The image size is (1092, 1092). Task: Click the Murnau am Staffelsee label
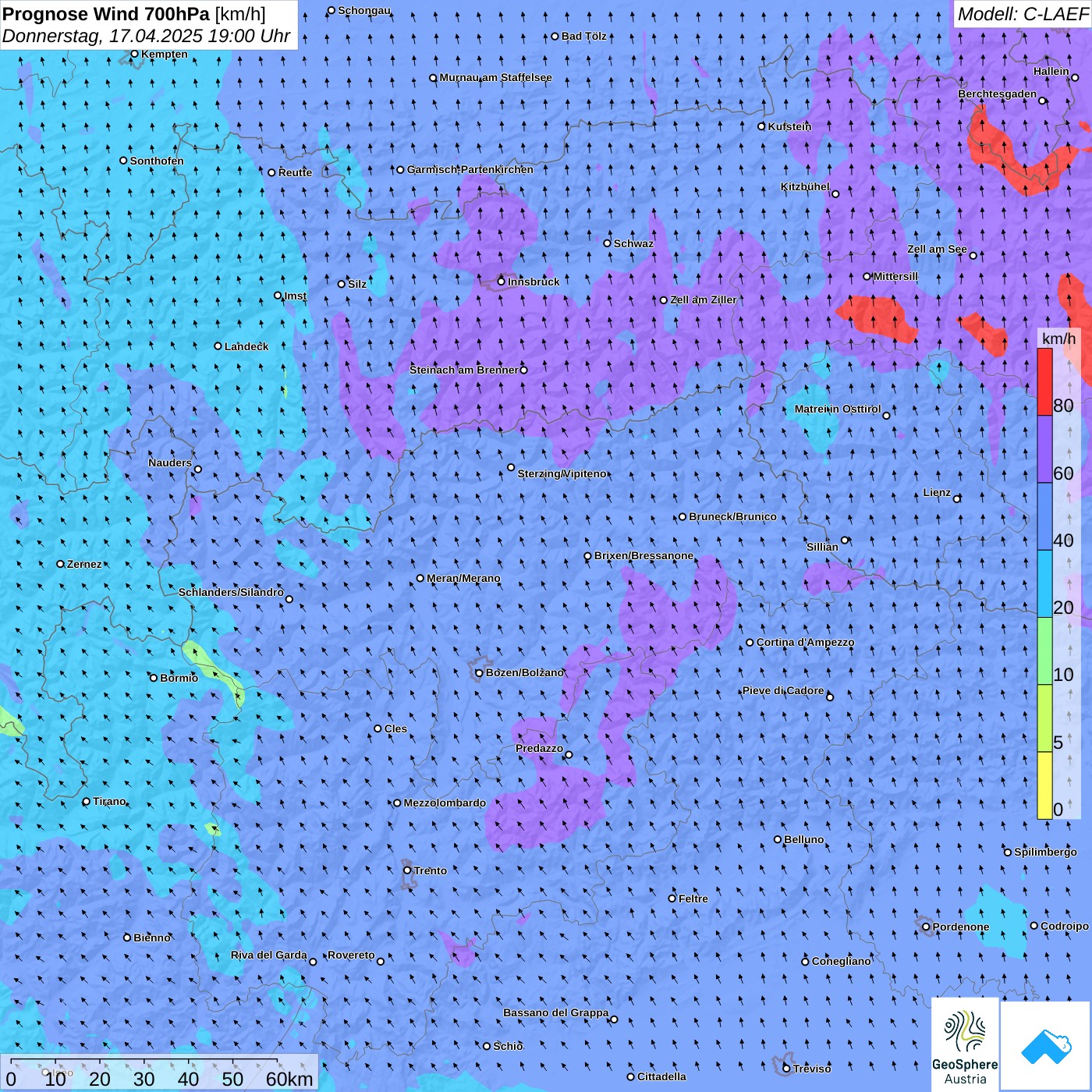pyautogui.click(x=495, y=78)
